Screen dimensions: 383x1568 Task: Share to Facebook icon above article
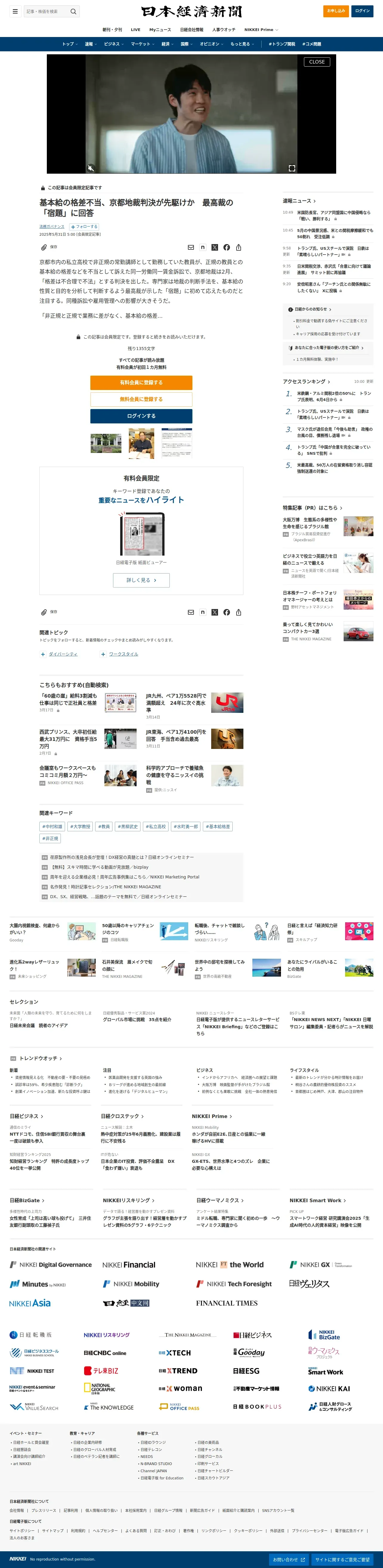(226, 247)
